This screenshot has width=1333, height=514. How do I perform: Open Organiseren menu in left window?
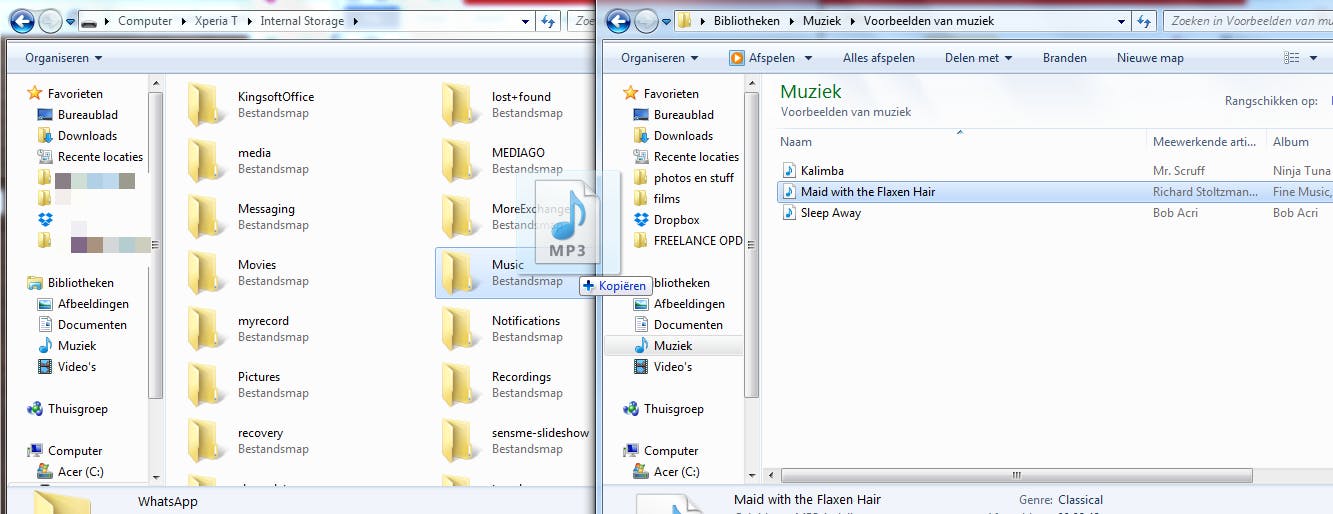coord(64,58)
